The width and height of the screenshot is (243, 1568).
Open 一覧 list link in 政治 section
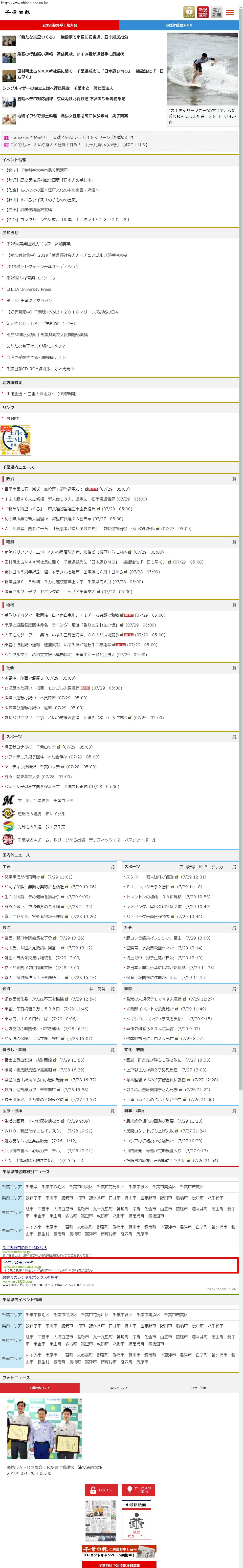coord(232,479)
